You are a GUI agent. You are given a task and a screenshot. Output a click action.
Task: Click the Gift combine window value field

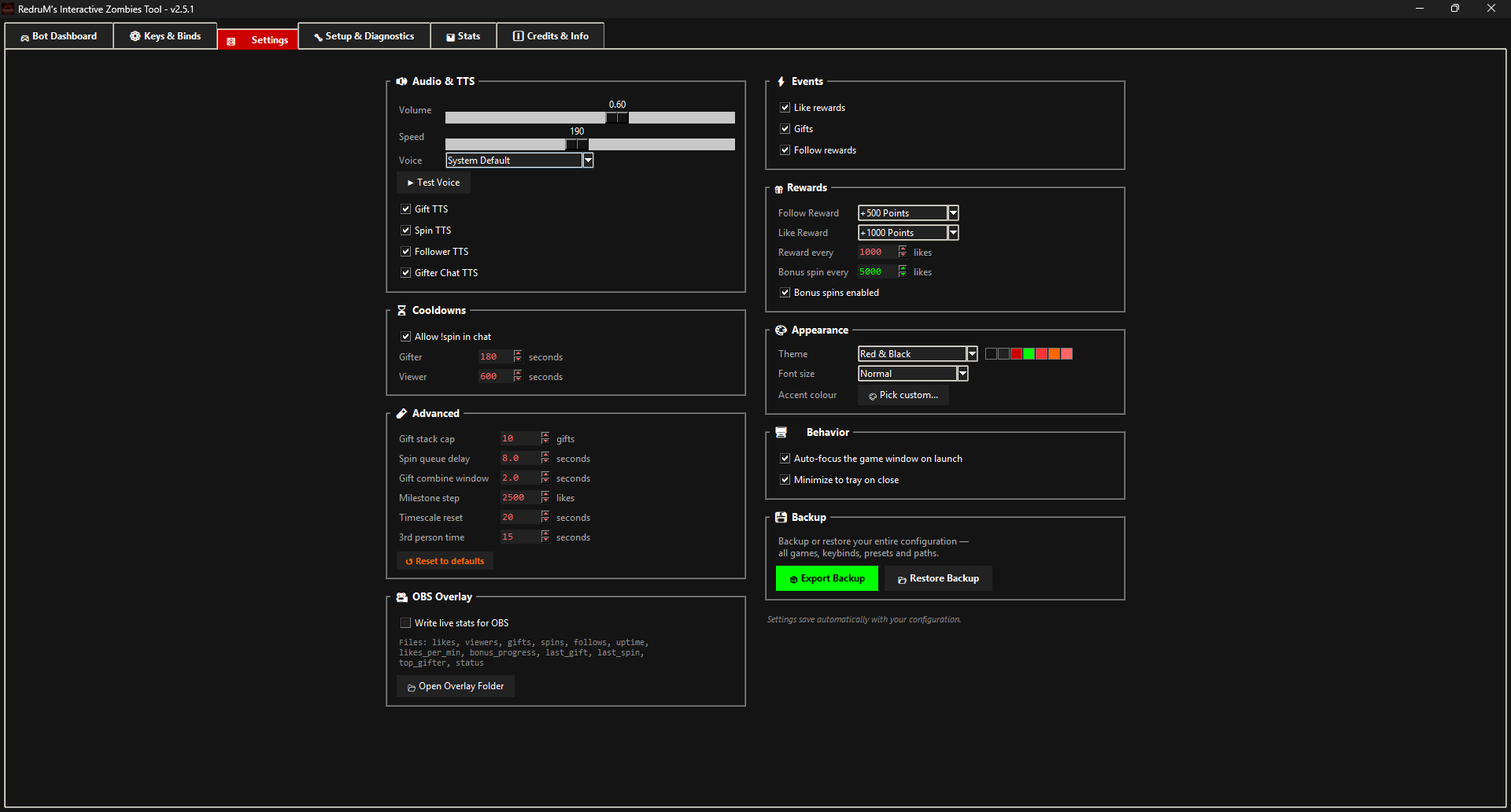point(520,478)
